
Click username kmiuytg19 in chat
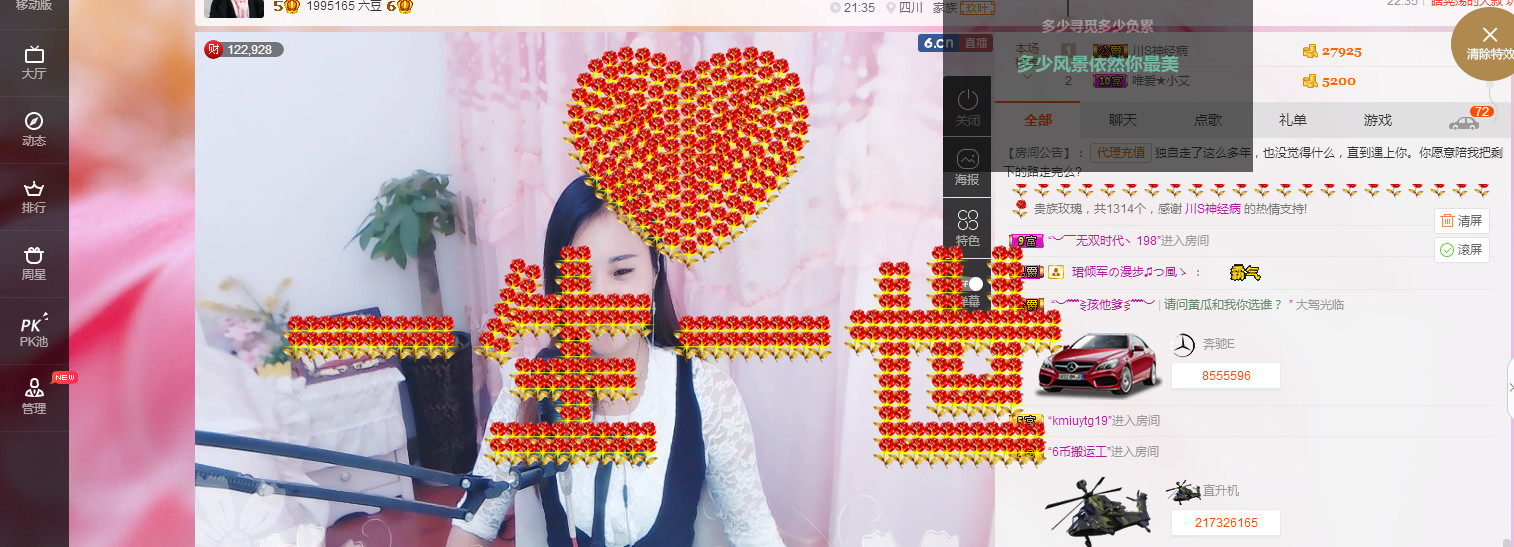tap(1078, 421)
